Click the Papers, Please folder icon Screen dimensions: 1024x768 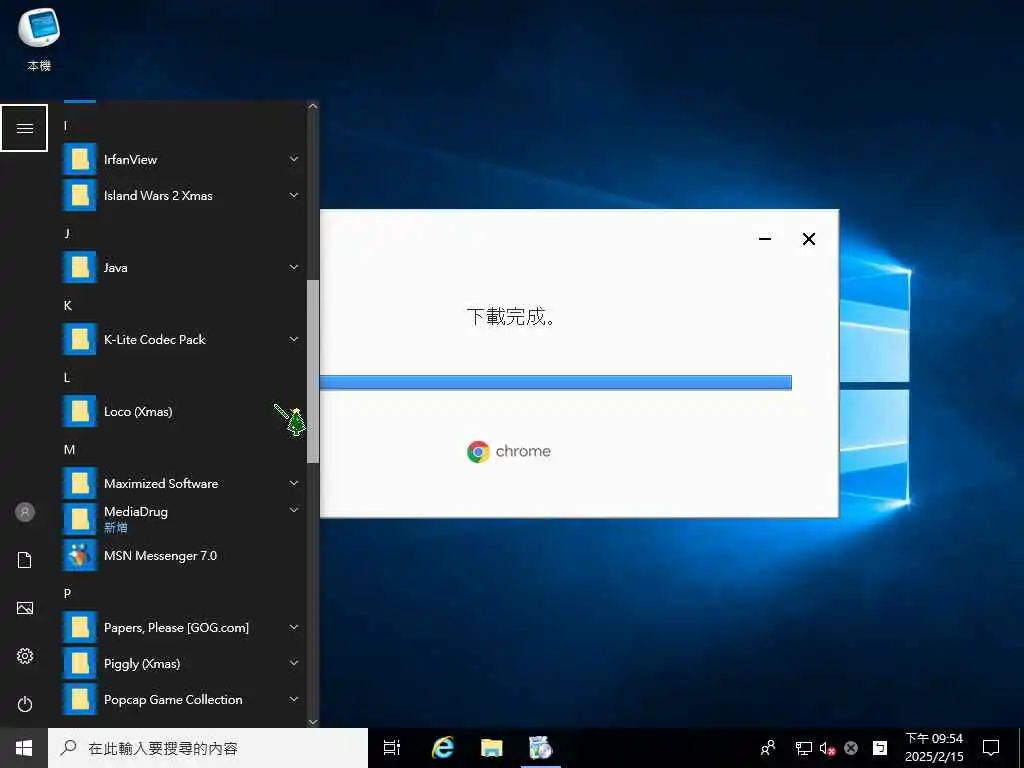[x=80, y=628]
